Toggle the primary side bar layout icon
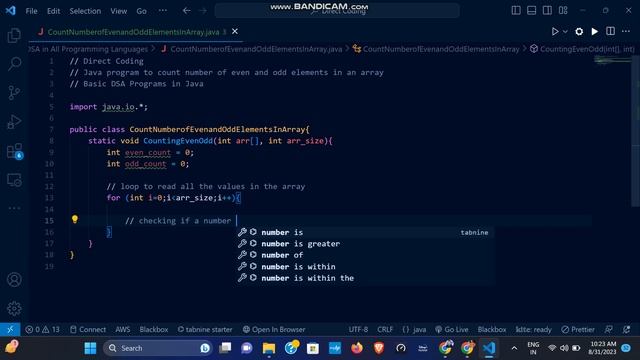Screen dimensions: 640x360 516,11
